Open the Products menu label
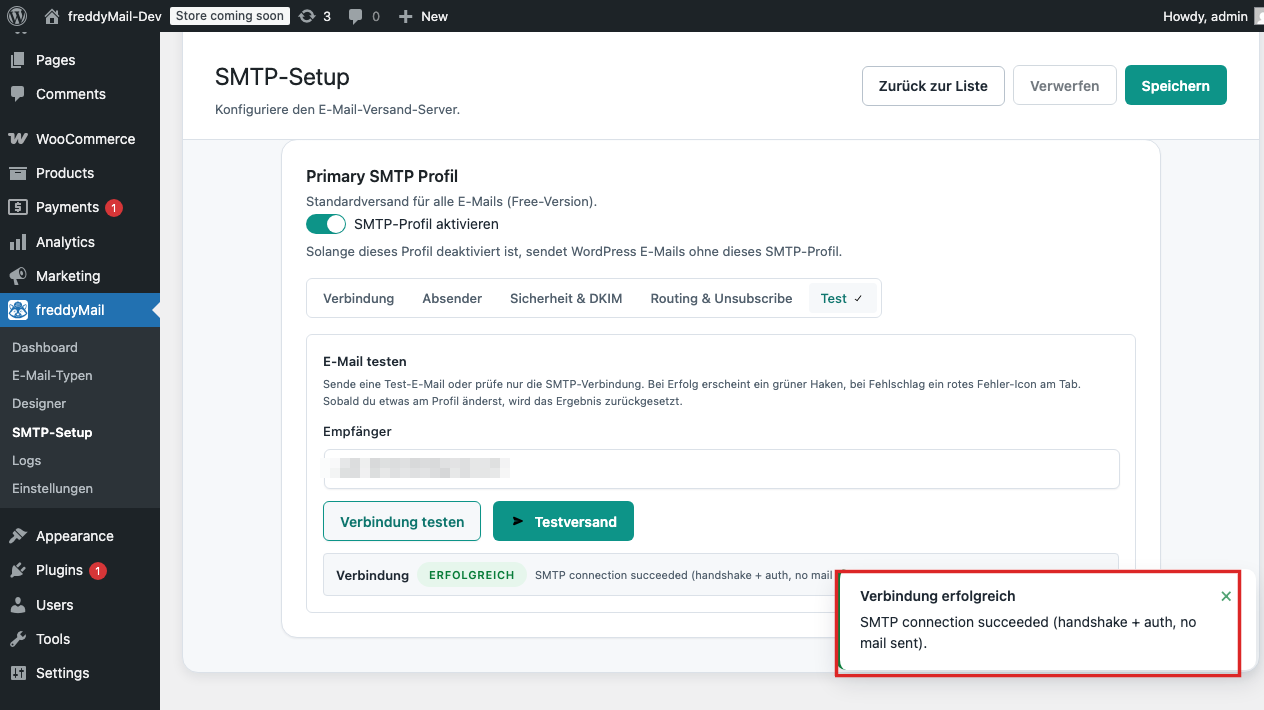 coord(65,173)
